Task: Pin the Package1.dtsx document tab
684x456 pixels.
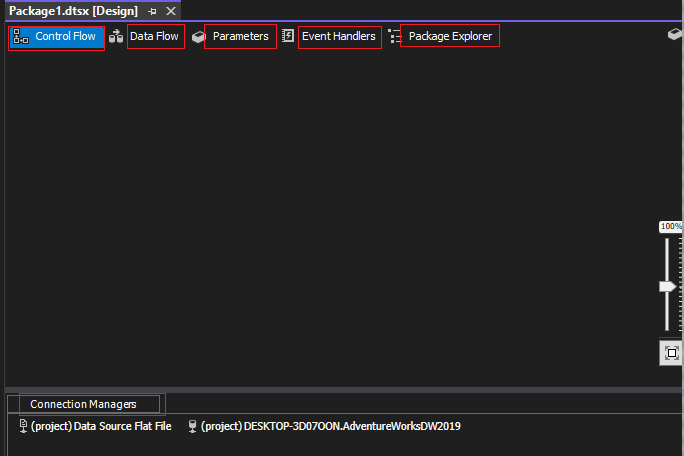Action: click(x=152, y=11)
